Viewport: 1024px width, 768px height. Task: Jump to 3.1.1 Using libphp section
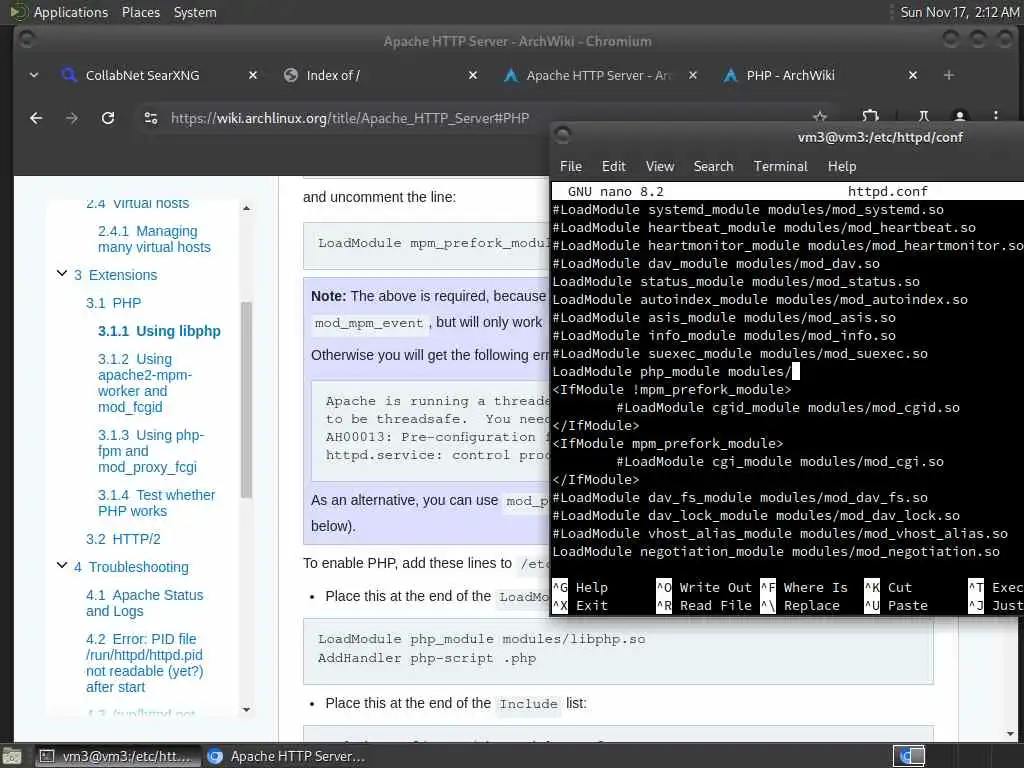click(159, 331)
